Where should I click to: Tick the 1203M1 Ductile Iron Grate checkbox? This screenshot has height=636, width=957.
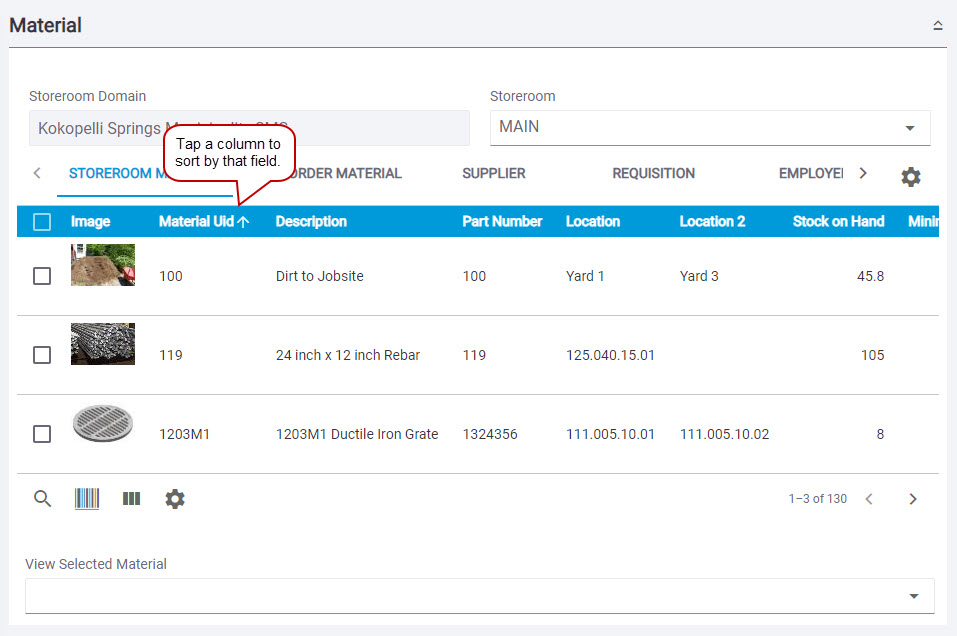click(x=42, y=434)
